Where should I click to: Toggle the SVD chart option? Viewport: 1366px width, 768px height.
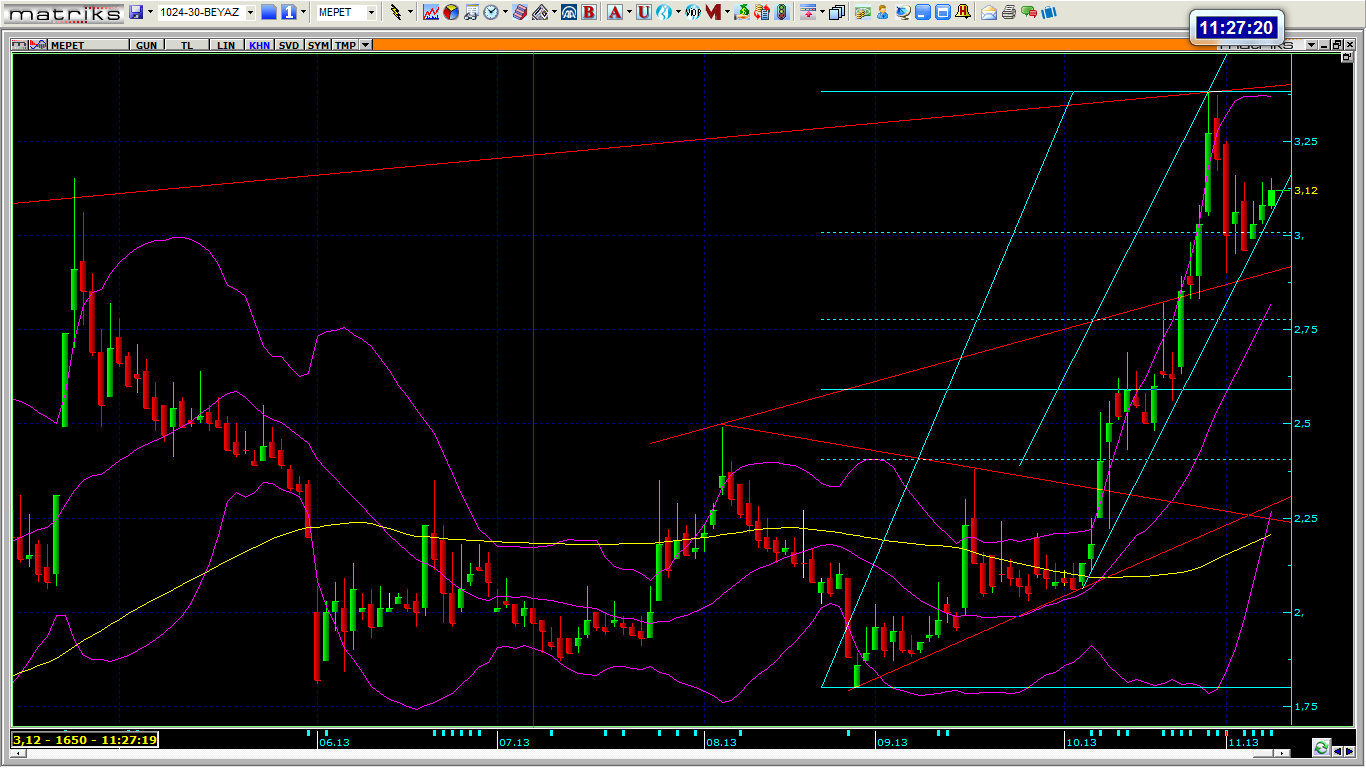click(x=288, y=45)
